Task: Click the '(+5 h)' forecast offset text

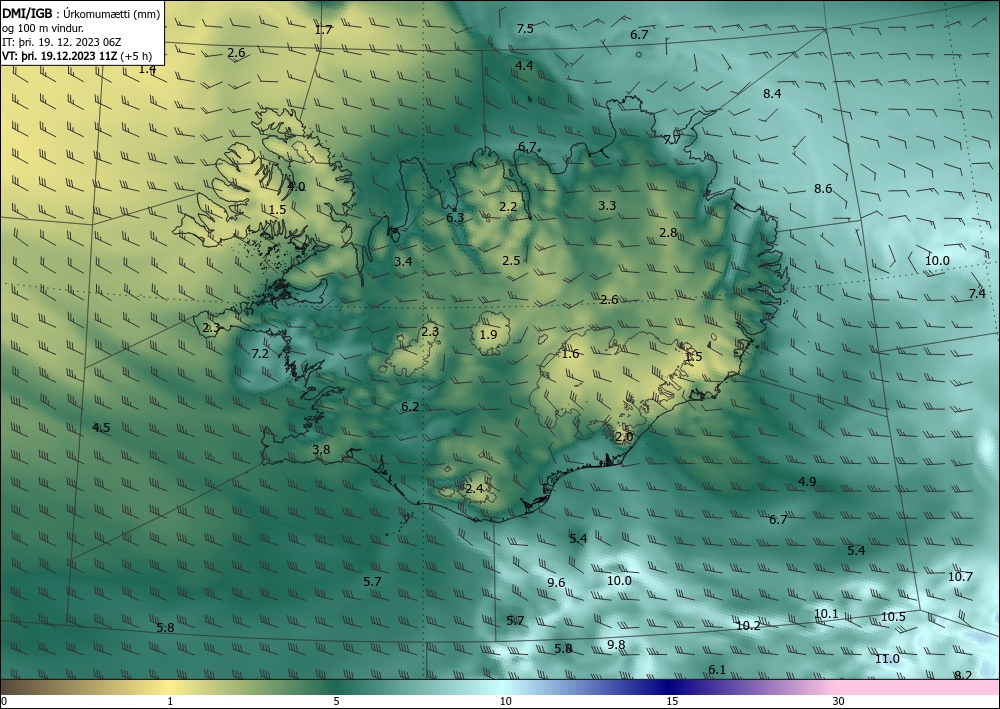Action: tap(136, 56)
